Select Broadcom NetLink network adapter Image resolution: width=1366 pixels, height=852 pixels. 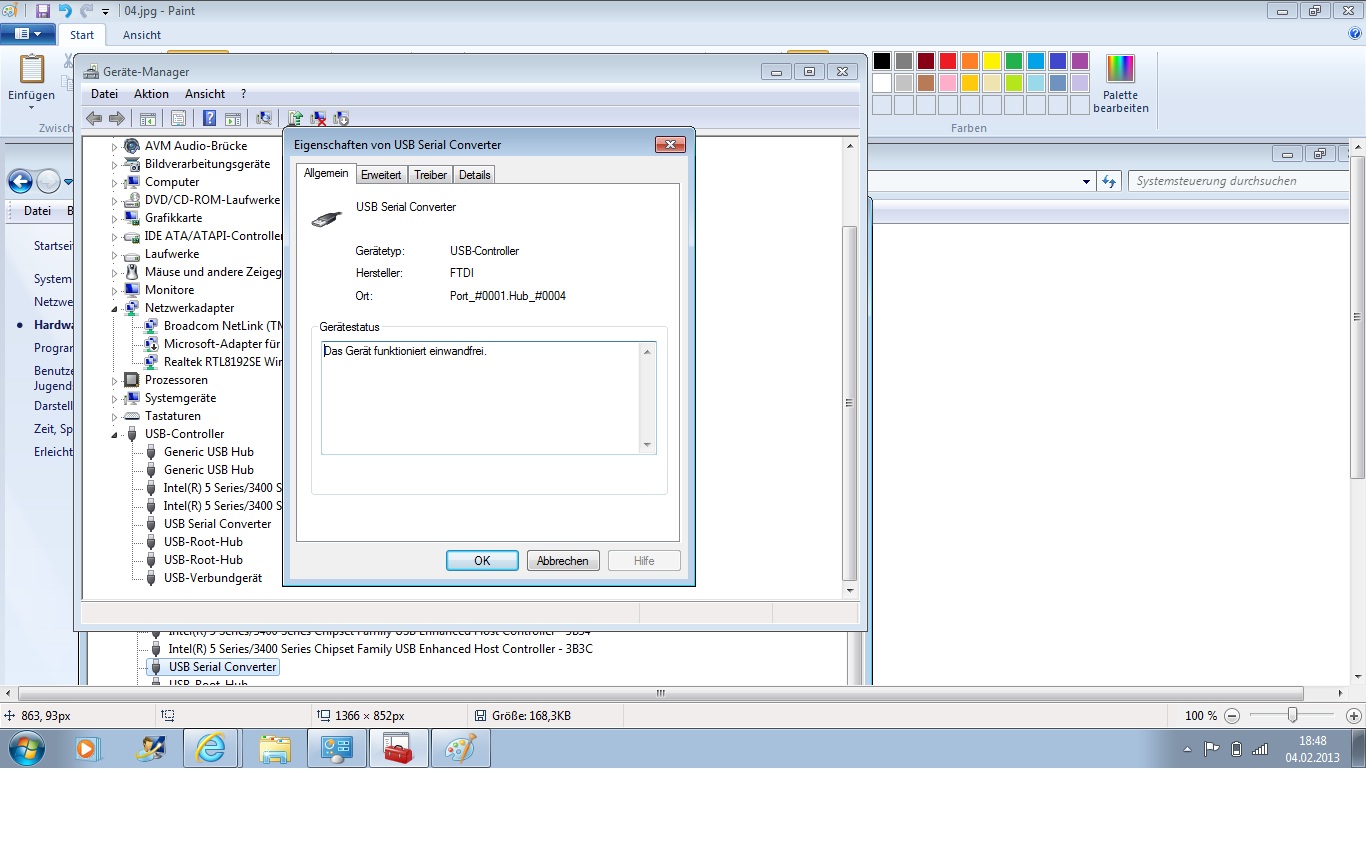click(x=223, y=326)
